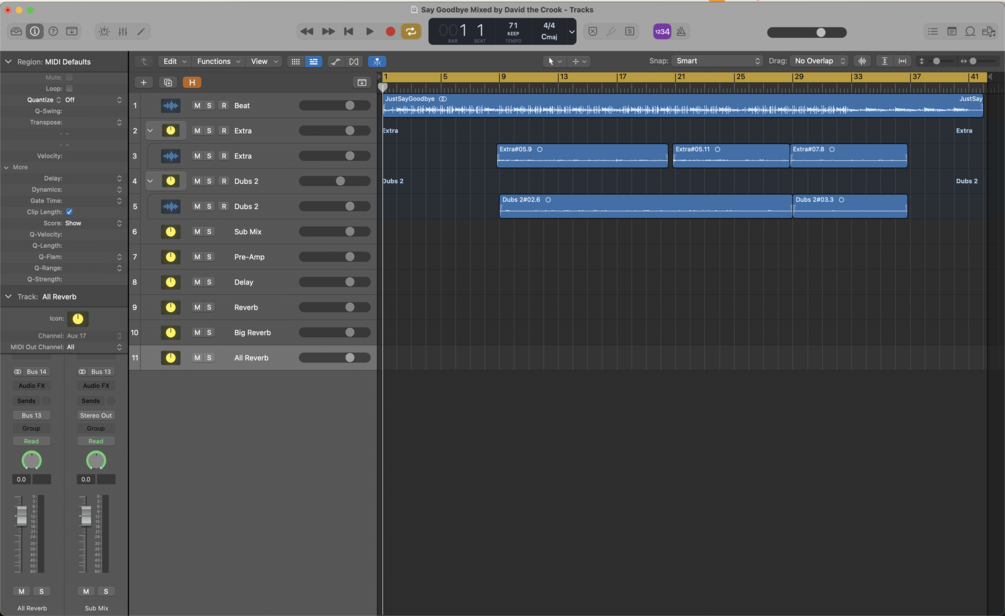Click the Replace mode icon

tap(593, 31)
